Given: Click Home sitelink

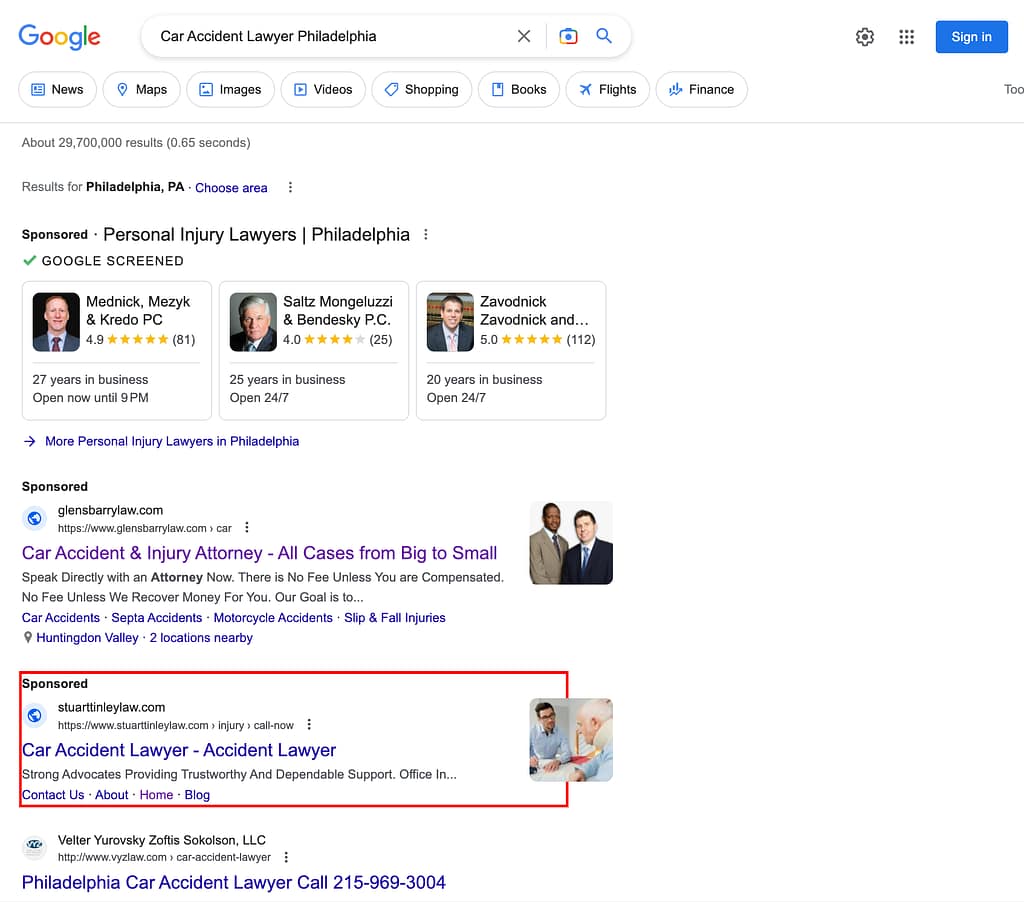Looking at the screenshot, I should click(156, 795).
